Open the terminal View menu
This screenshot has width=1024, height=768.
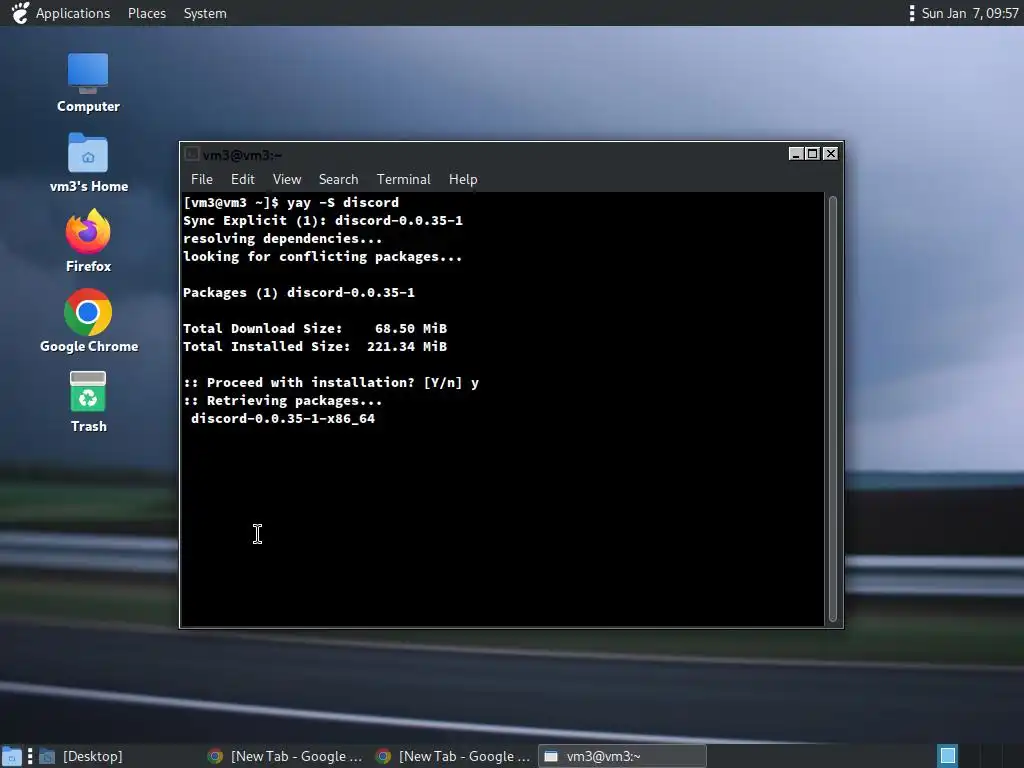coord(287,179)
